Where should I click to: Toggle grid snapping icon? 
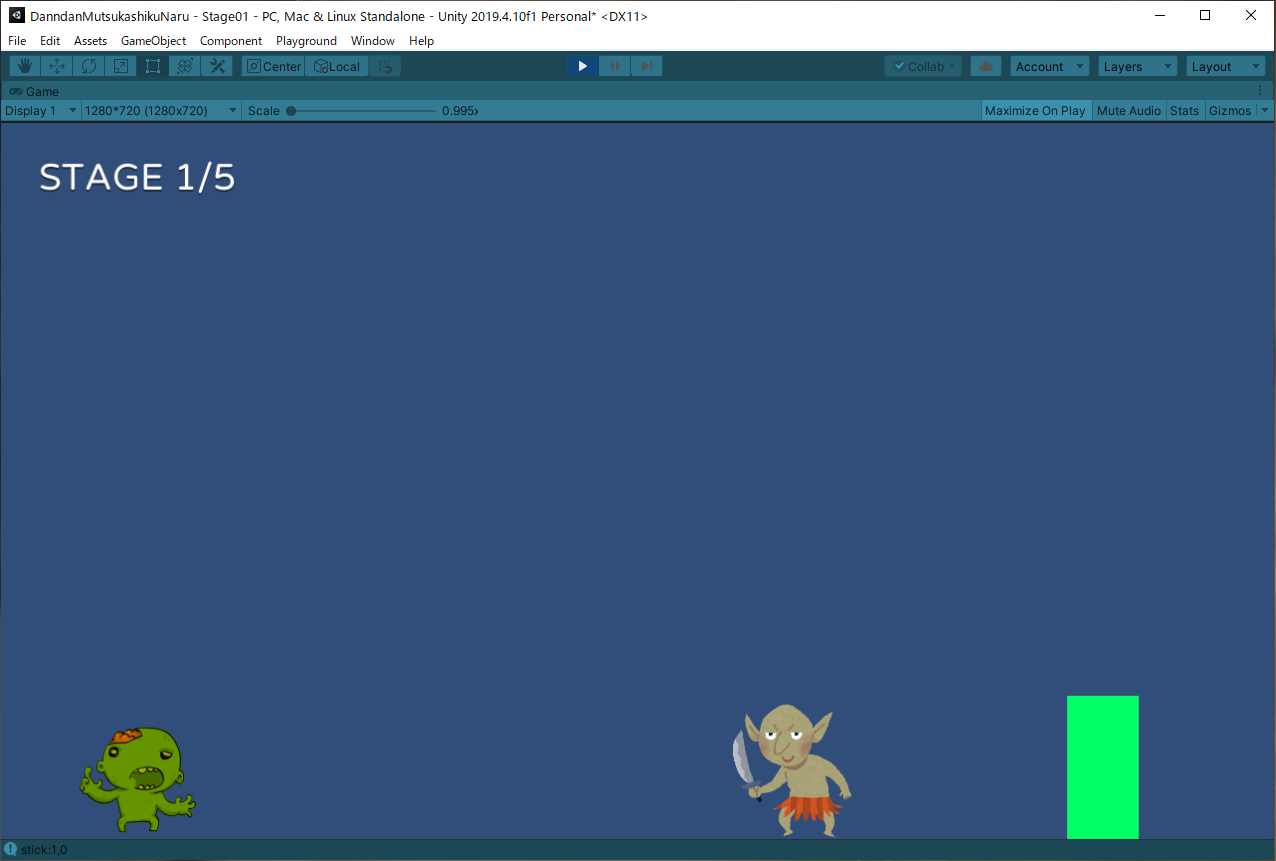pos(386,66)
